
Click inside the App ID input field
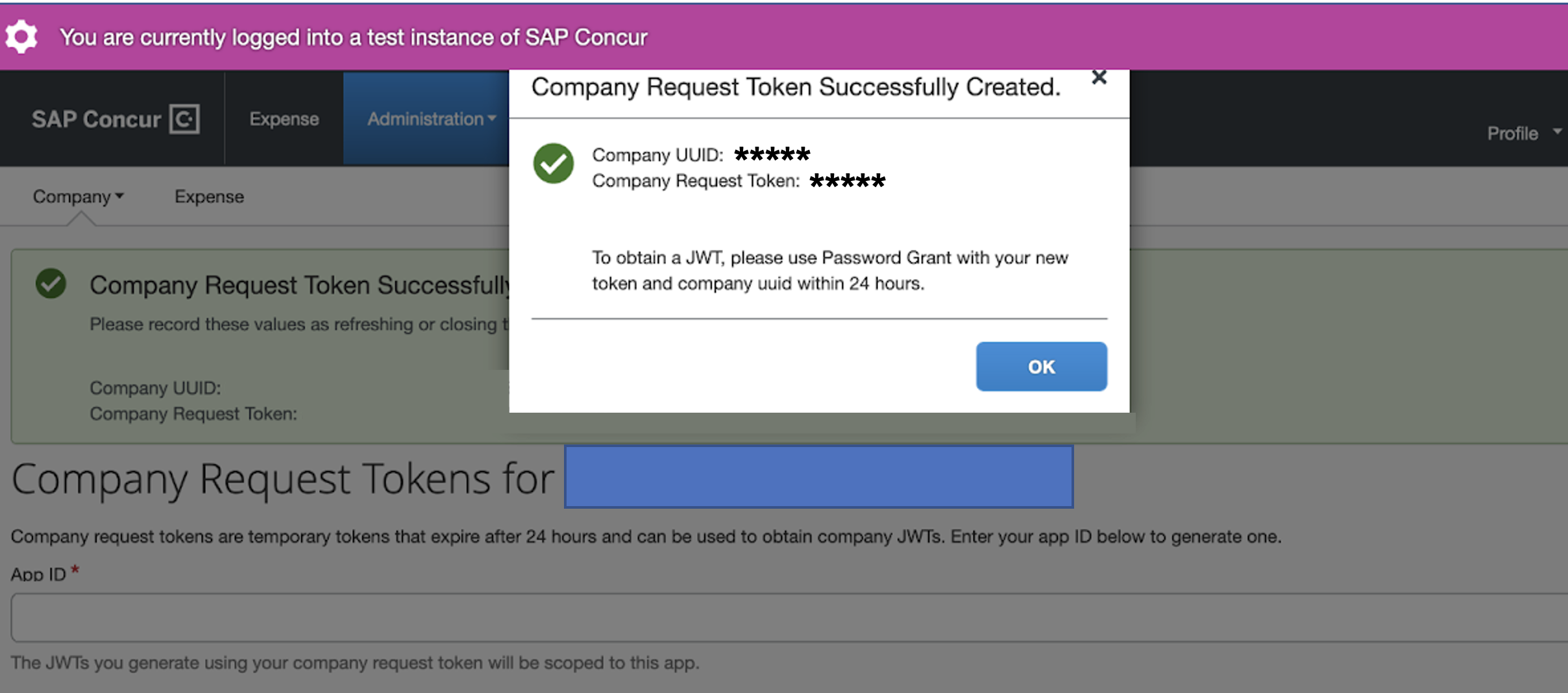click(x=789, y=618)
